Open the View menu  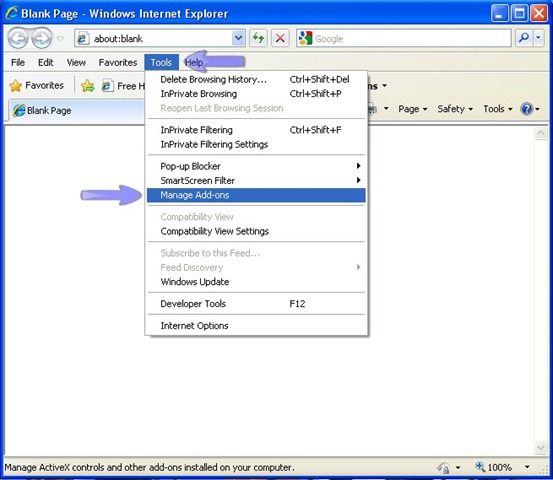[x=76, y=62]
